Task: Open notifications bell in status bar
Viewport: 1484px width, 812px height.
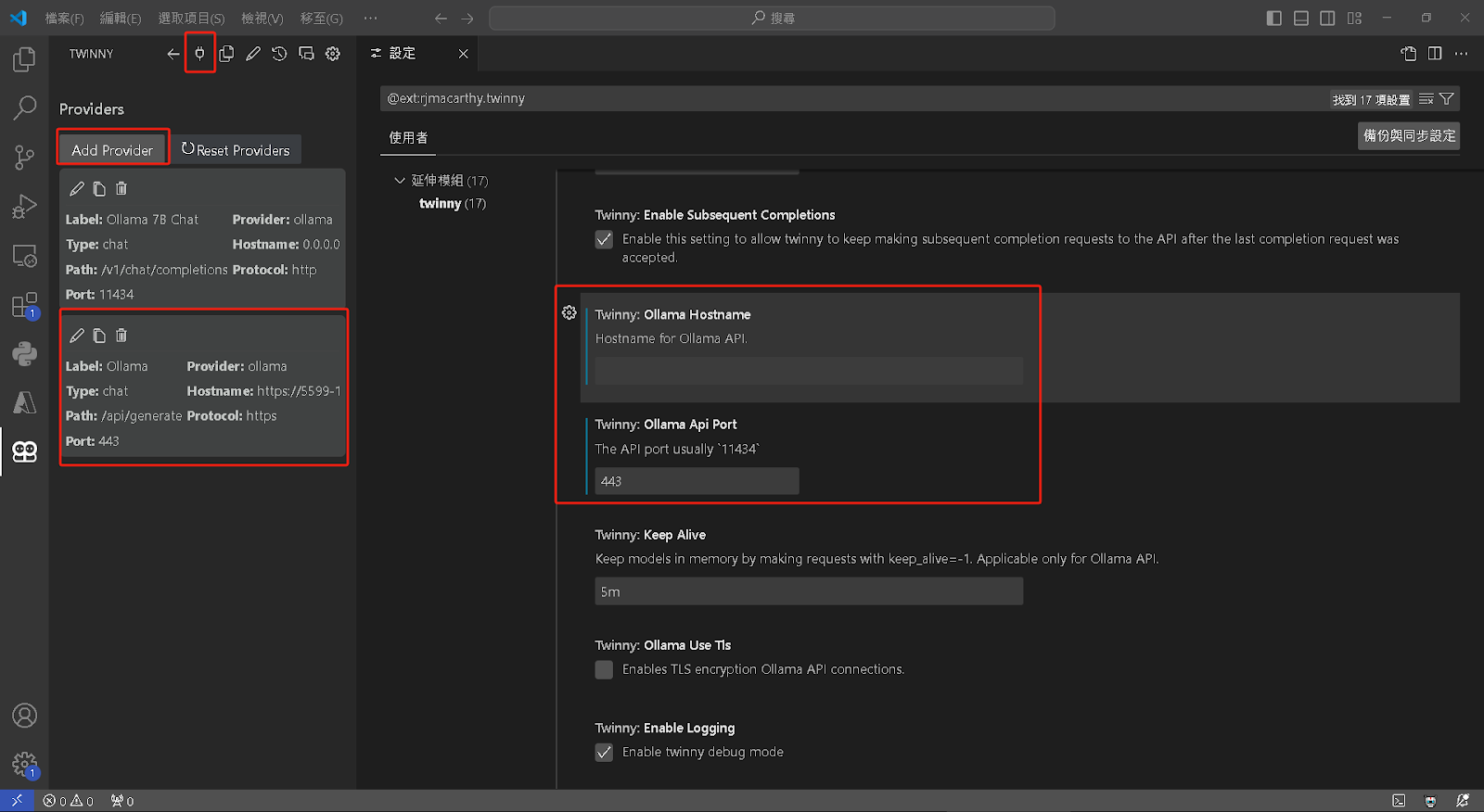Action: [1463, 801]
